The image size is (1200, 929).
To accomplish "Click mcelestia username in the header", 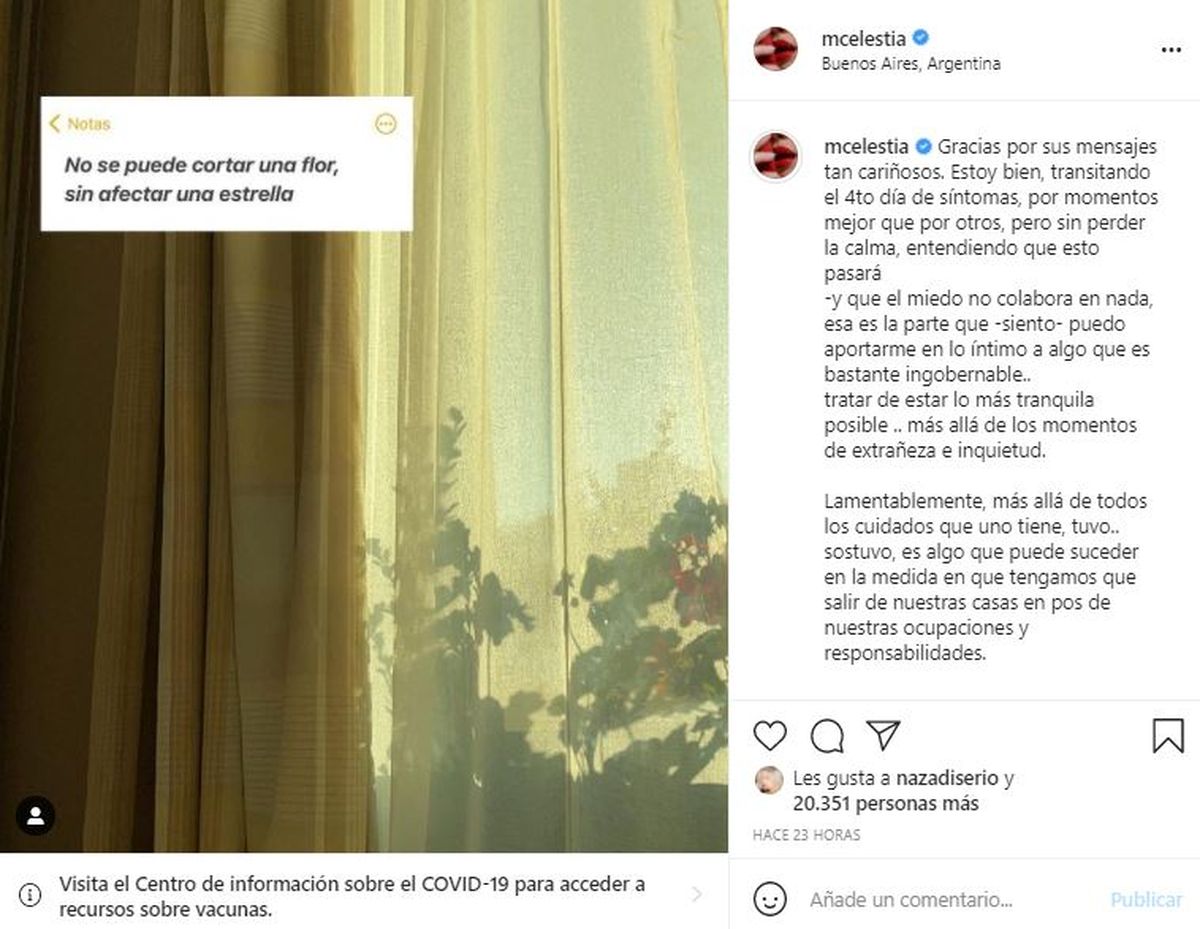I will coord(863,39).
